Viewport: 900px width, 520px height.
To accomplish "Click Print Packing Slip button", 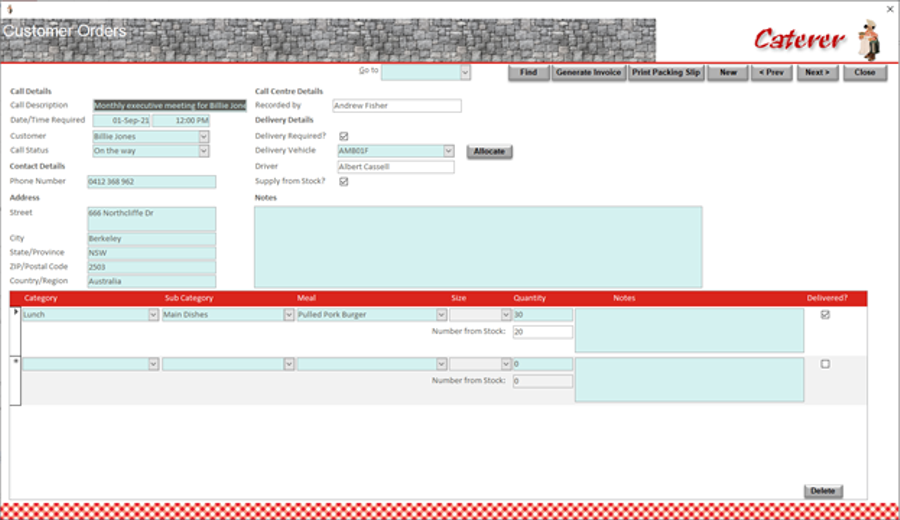I will 666,72.
